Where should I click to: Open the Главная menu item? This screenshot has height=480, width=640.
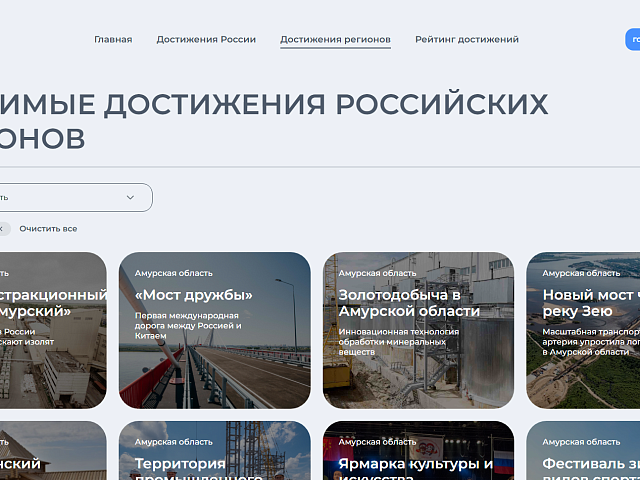click(x=113, y=40)
